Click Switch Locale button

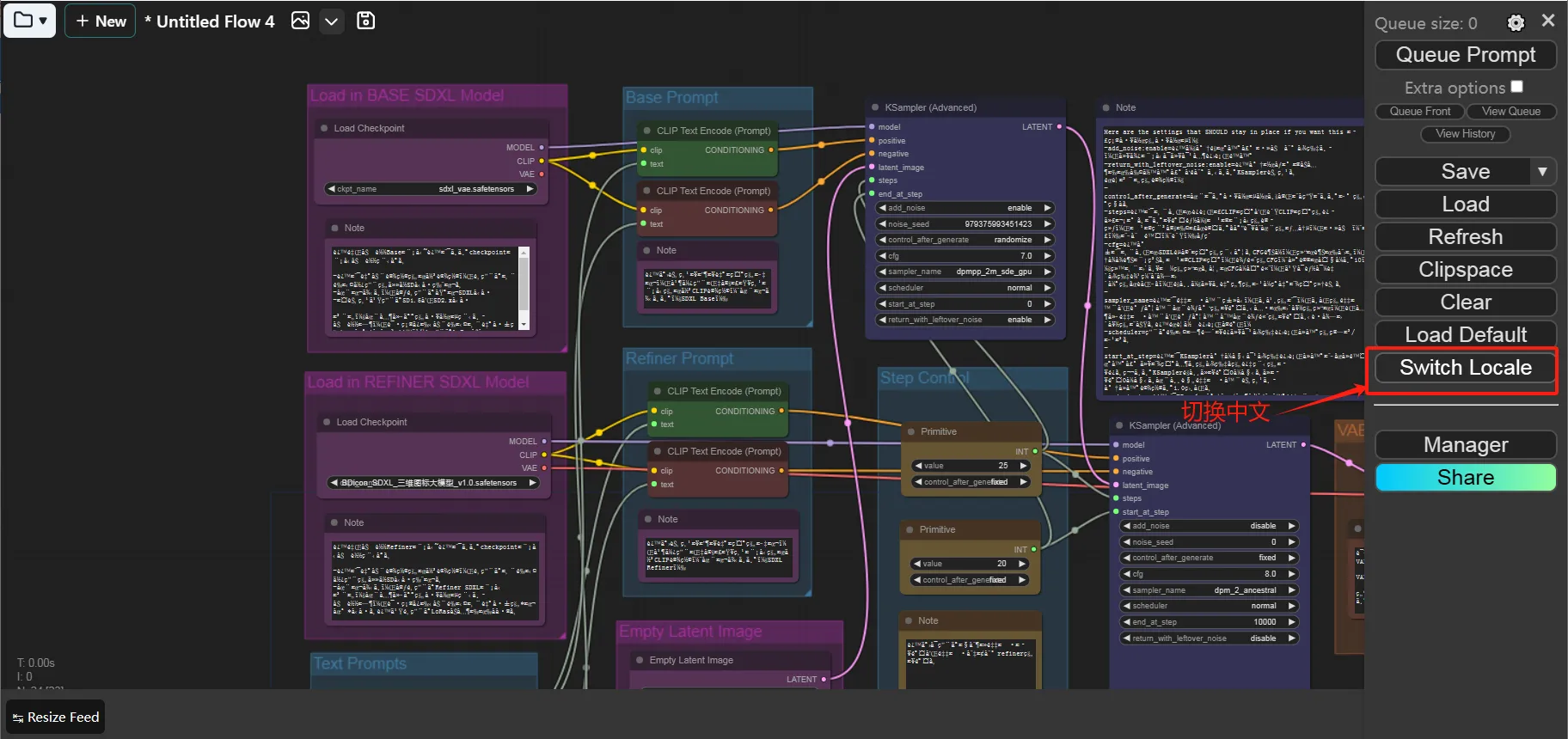click(1465, 368)
